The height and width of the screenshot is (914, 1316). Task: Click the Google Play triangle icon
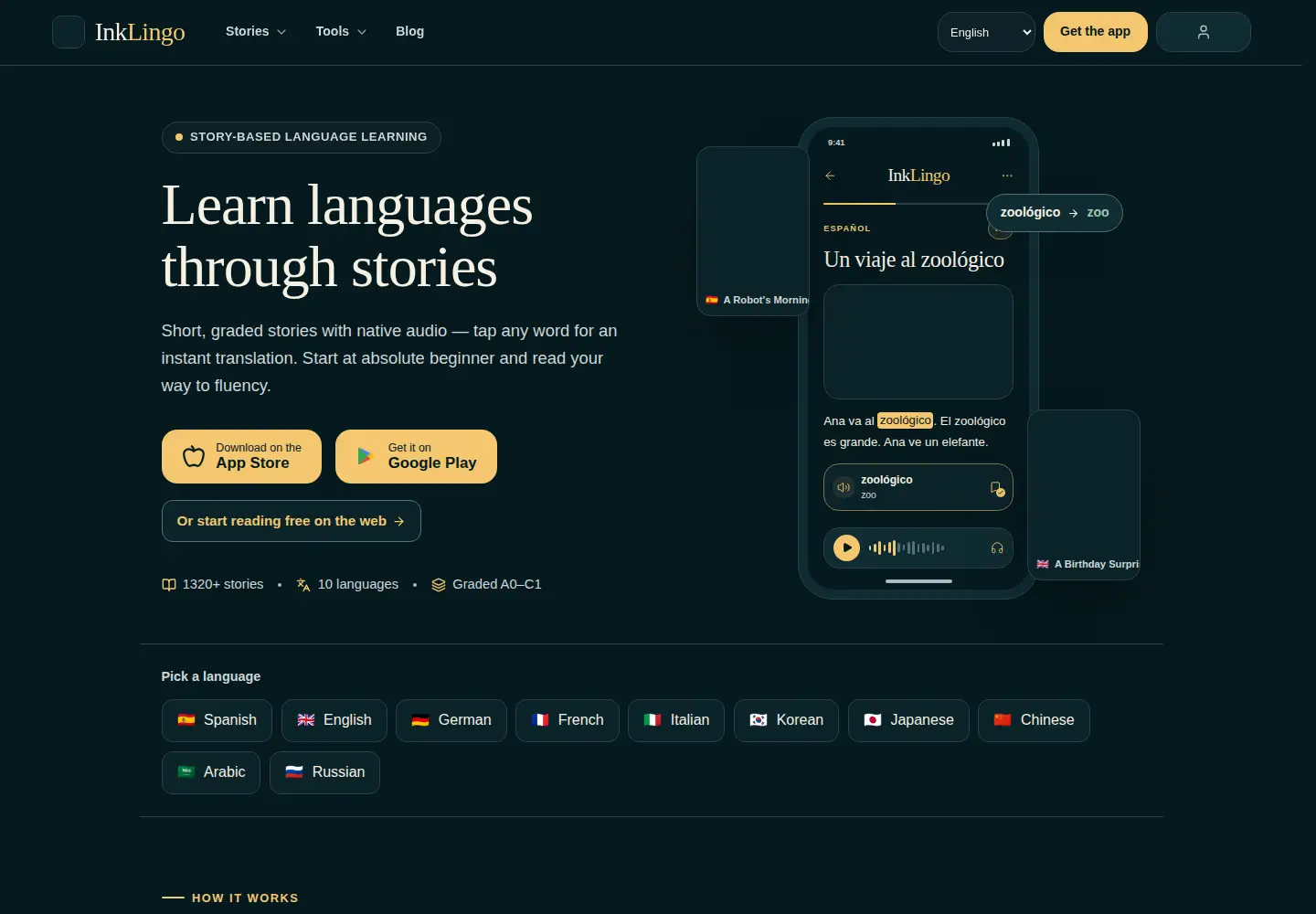366,456
